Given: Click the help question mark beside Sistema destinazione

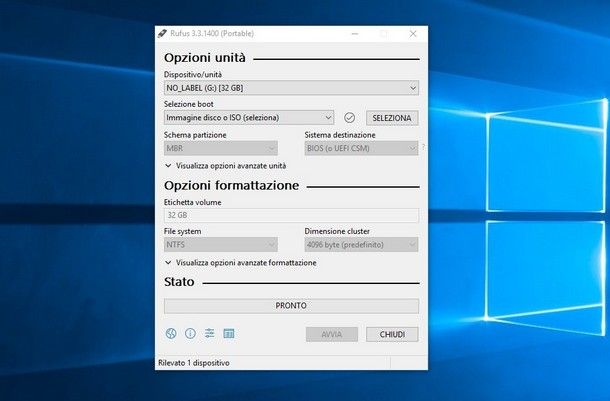Looking at the screenshot, I should (x=423, y=147).
